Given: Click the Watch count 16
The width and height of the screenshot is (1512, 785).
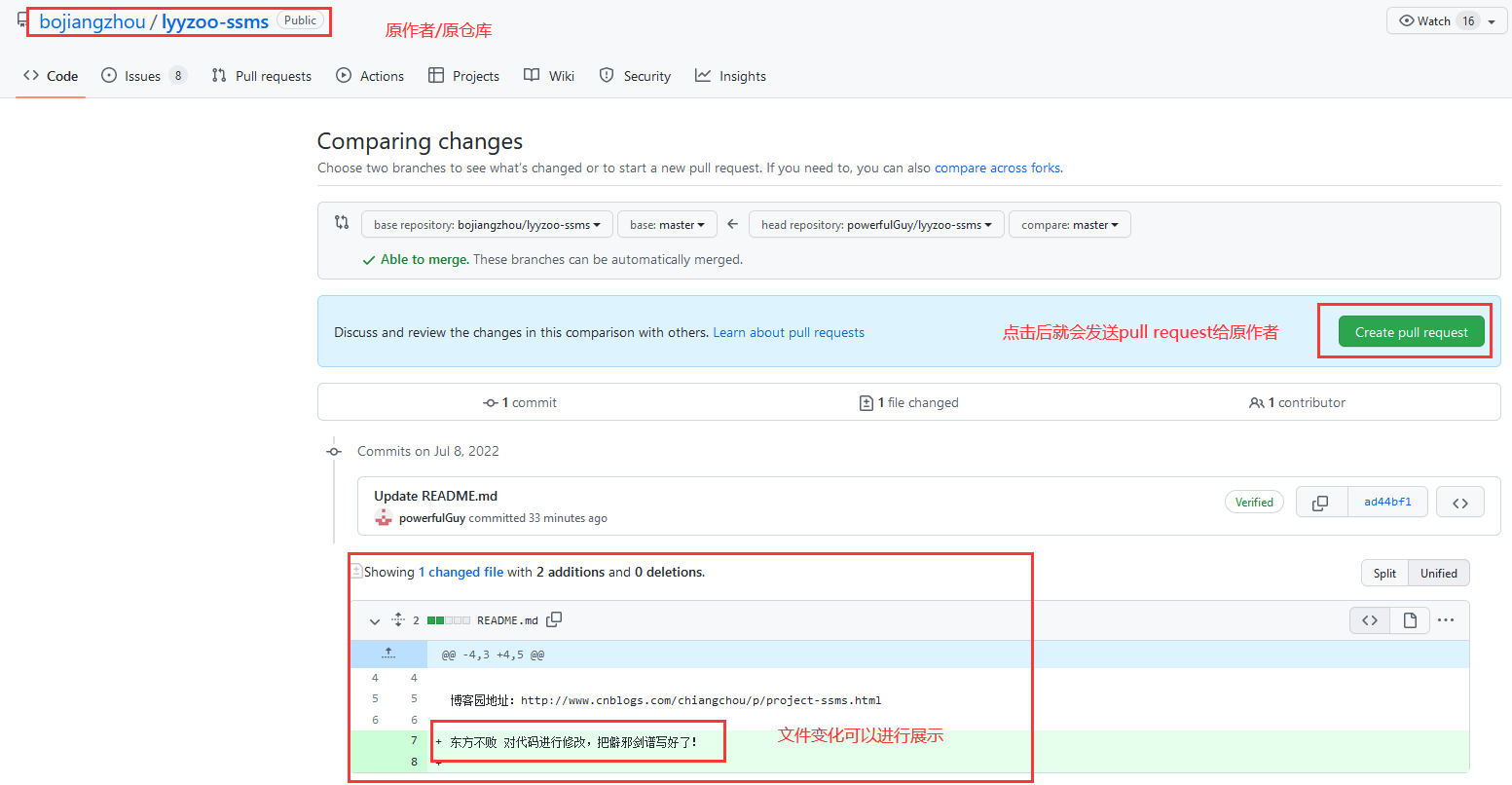Looking at the screenshot, I should click(x=1468, y=21).
